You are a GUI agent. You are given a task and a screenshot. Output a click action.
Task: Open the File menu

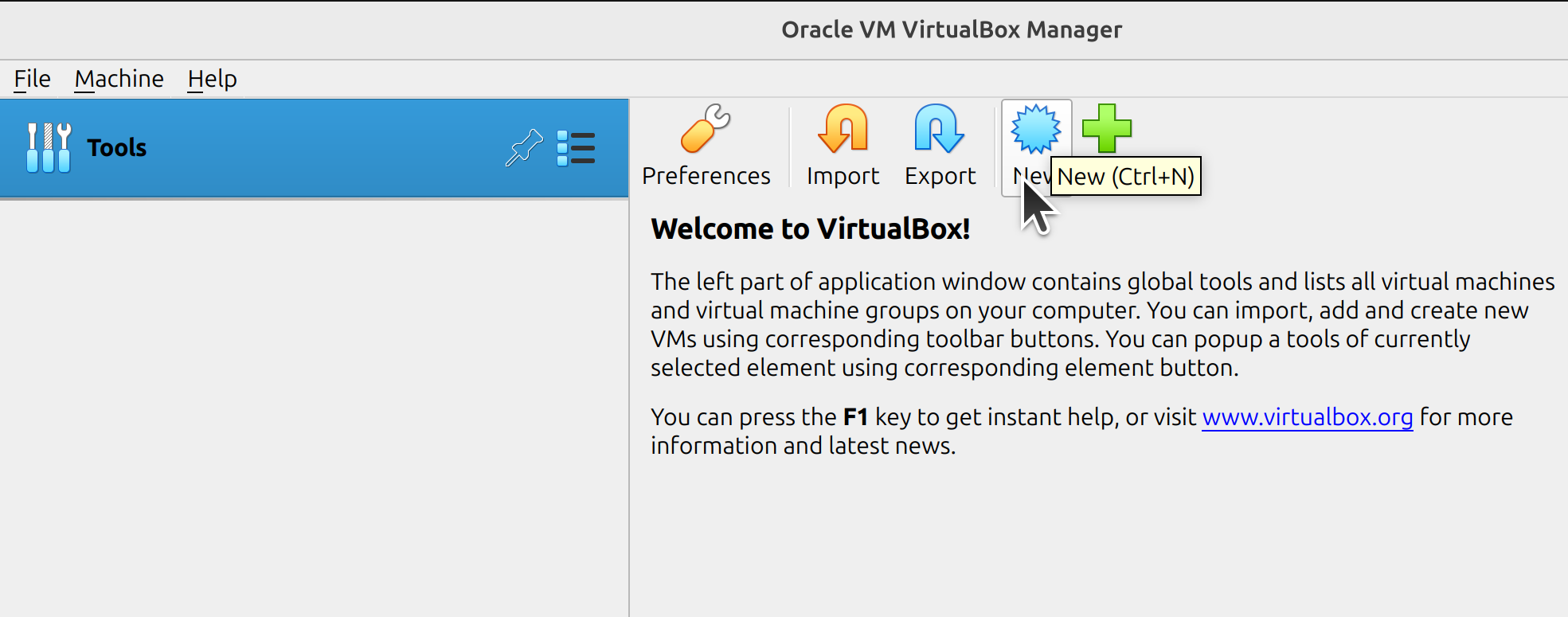point(32,79)
